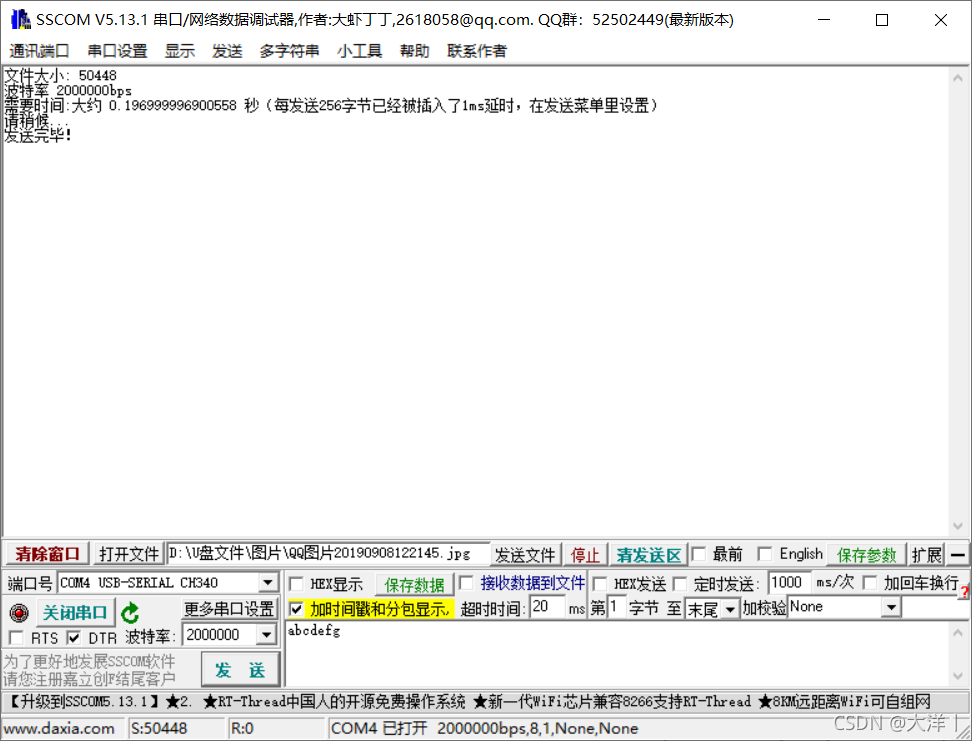Screen dimensions: 972x741
Task: Click the 文件大小: 50448 log line
Action: coord(60,76)
